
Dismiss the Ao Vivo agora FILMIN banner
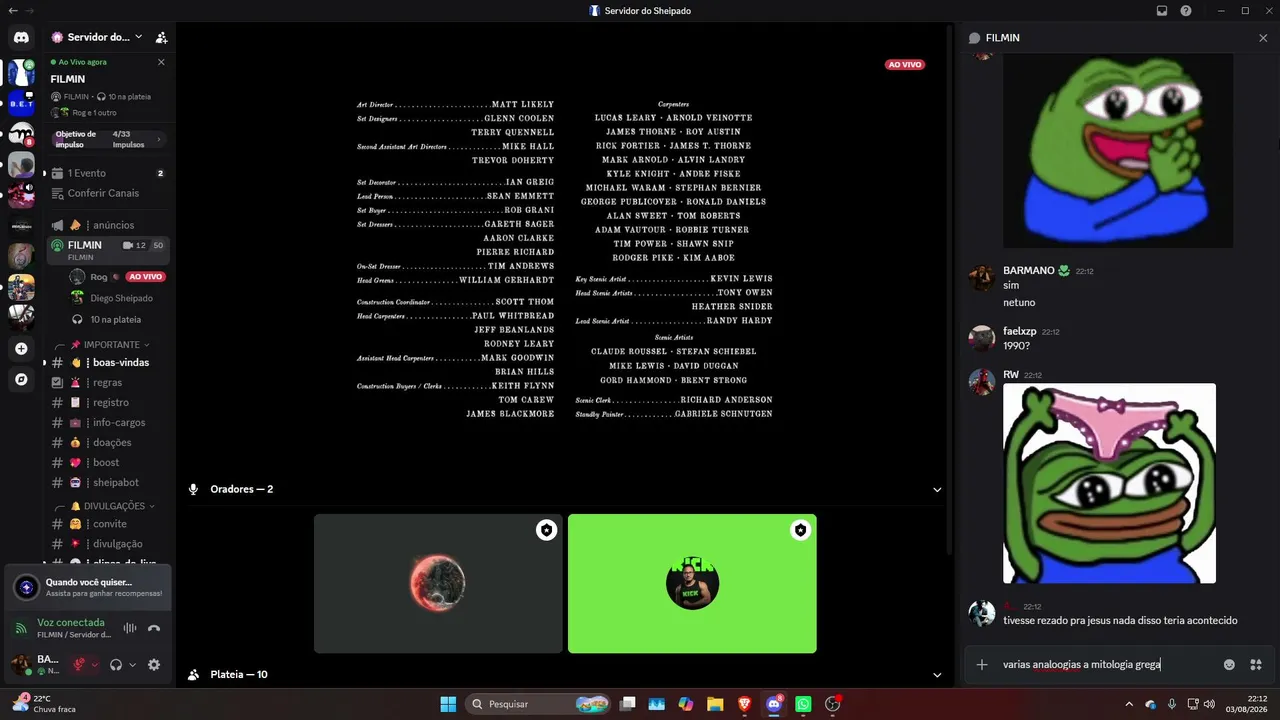161,62
